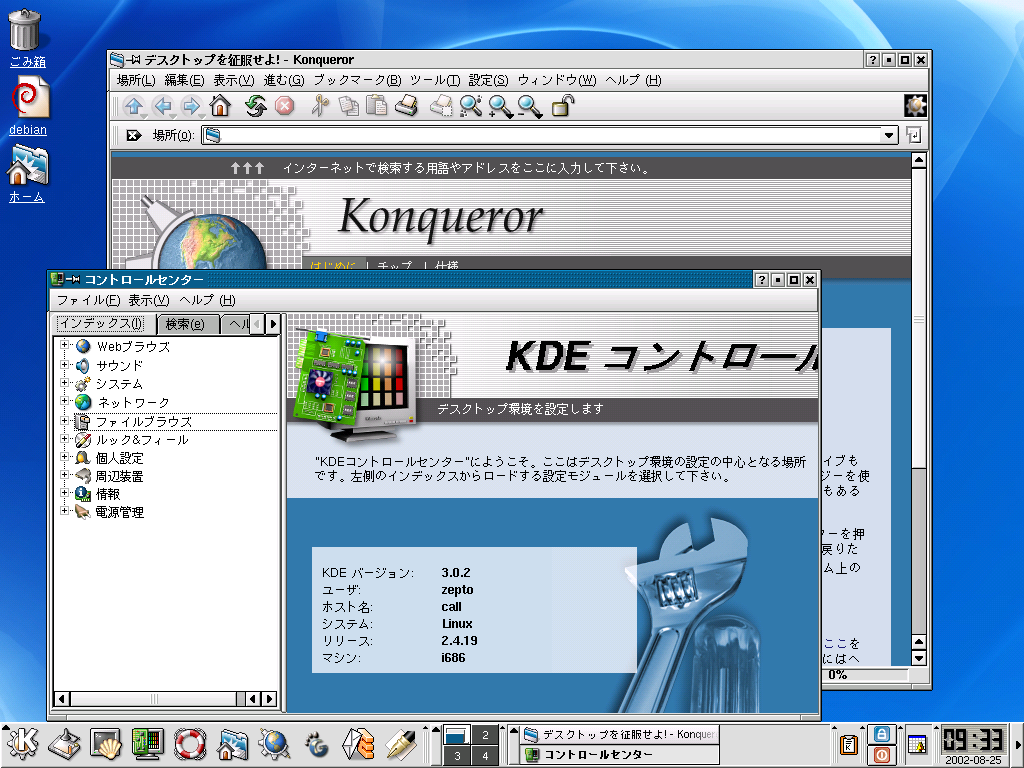Reload the page in Konqueror
This screenshot has height=768, width=1024.
click(255, 106)
